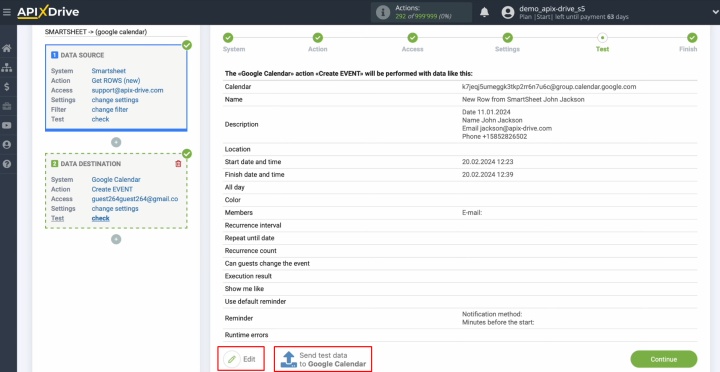The image size is (720, 372).
Task: Open guest264guest264 access link
Action: [x=135, y=199]
